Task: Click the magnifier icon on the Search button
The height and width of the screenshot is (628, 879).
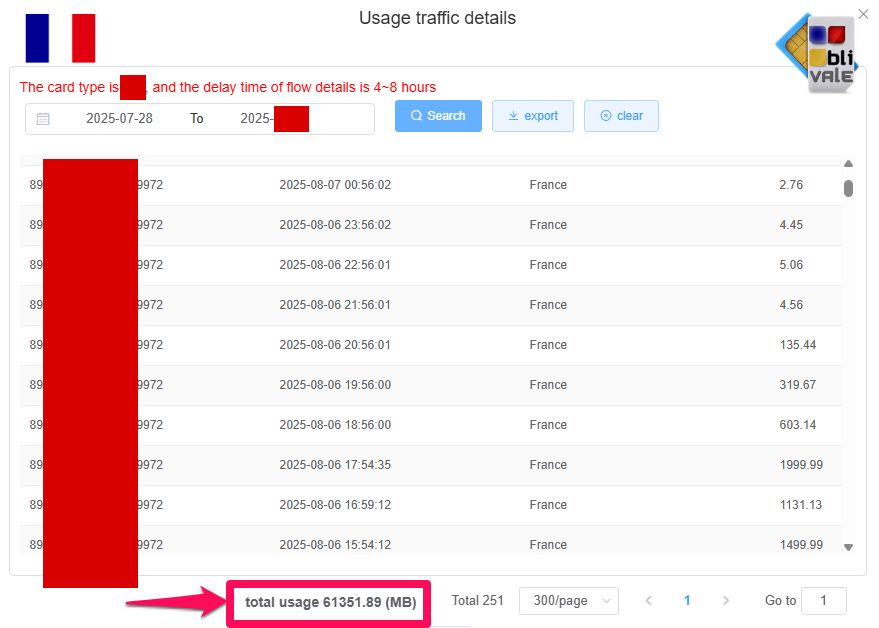Action: pyautogui.click(x=418, y=115)
